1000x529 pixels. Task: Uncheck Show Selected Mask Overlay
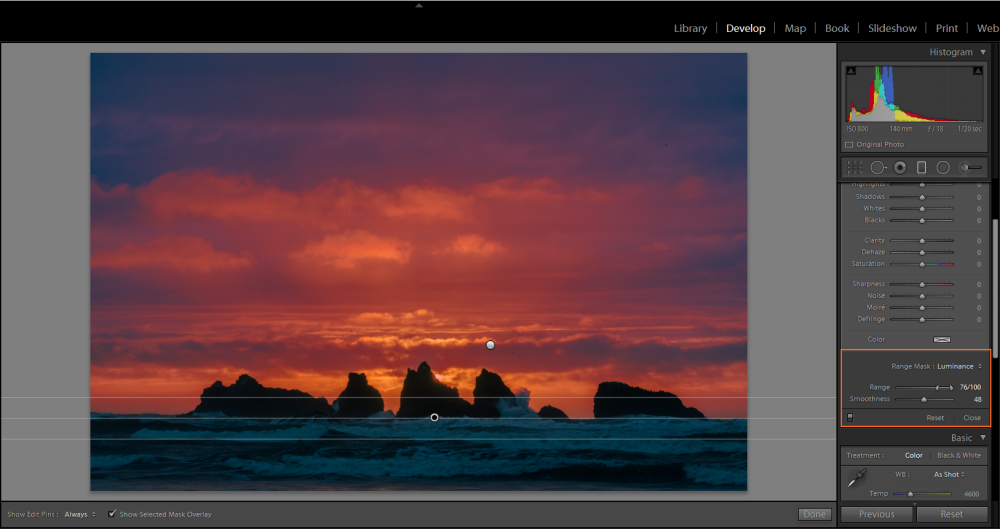(x=112, y=514)
